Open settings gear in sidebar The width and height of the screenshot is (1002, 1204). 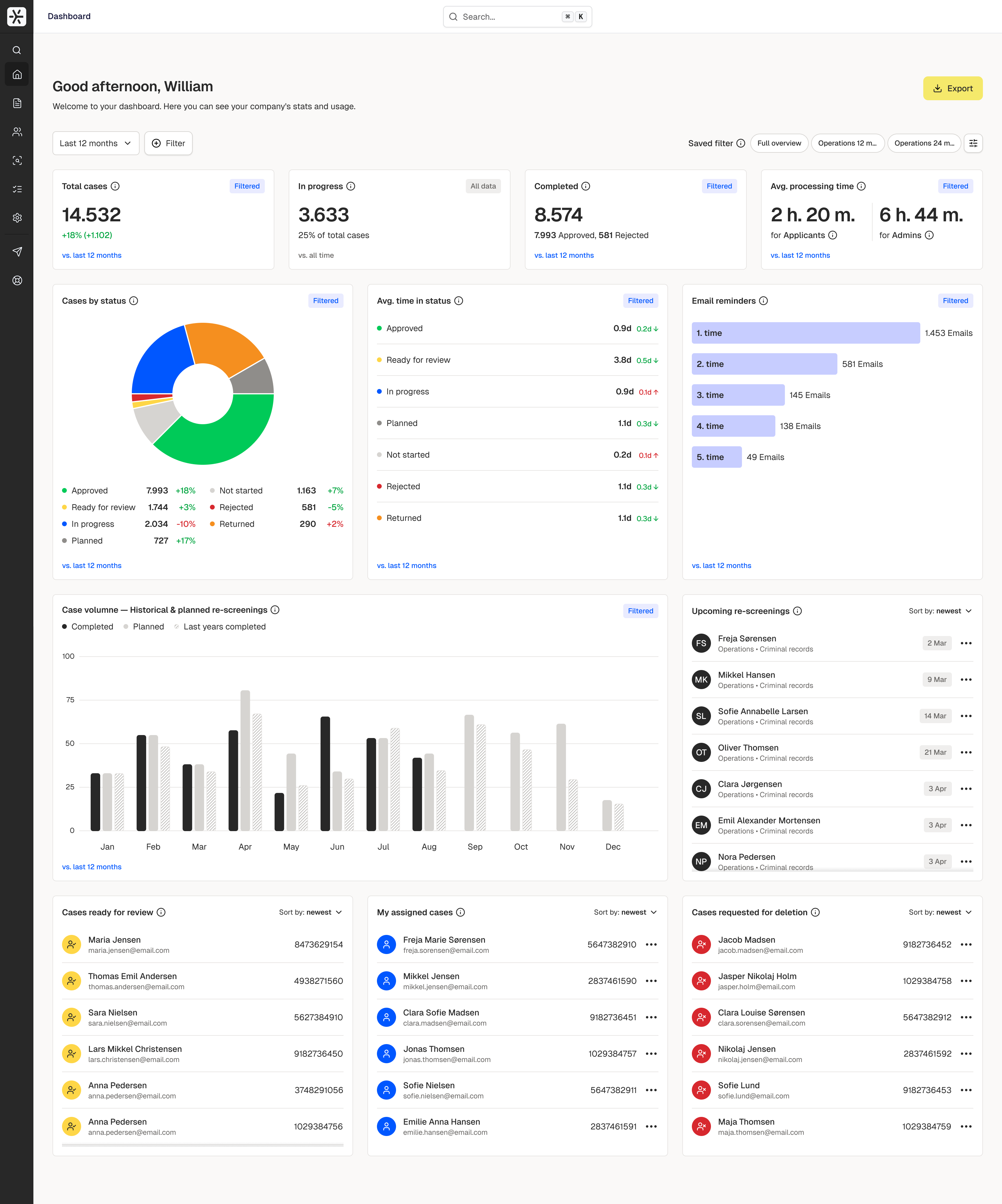[x=17, y=218]
